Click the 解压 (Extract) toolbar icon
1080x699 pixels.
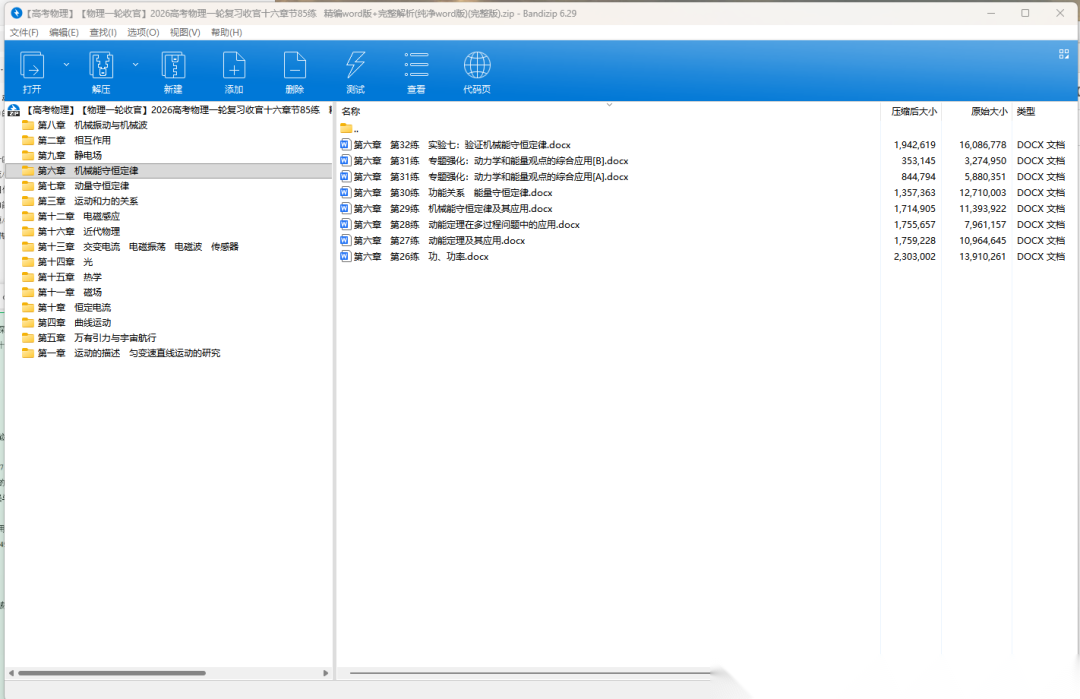coord(101,67)
